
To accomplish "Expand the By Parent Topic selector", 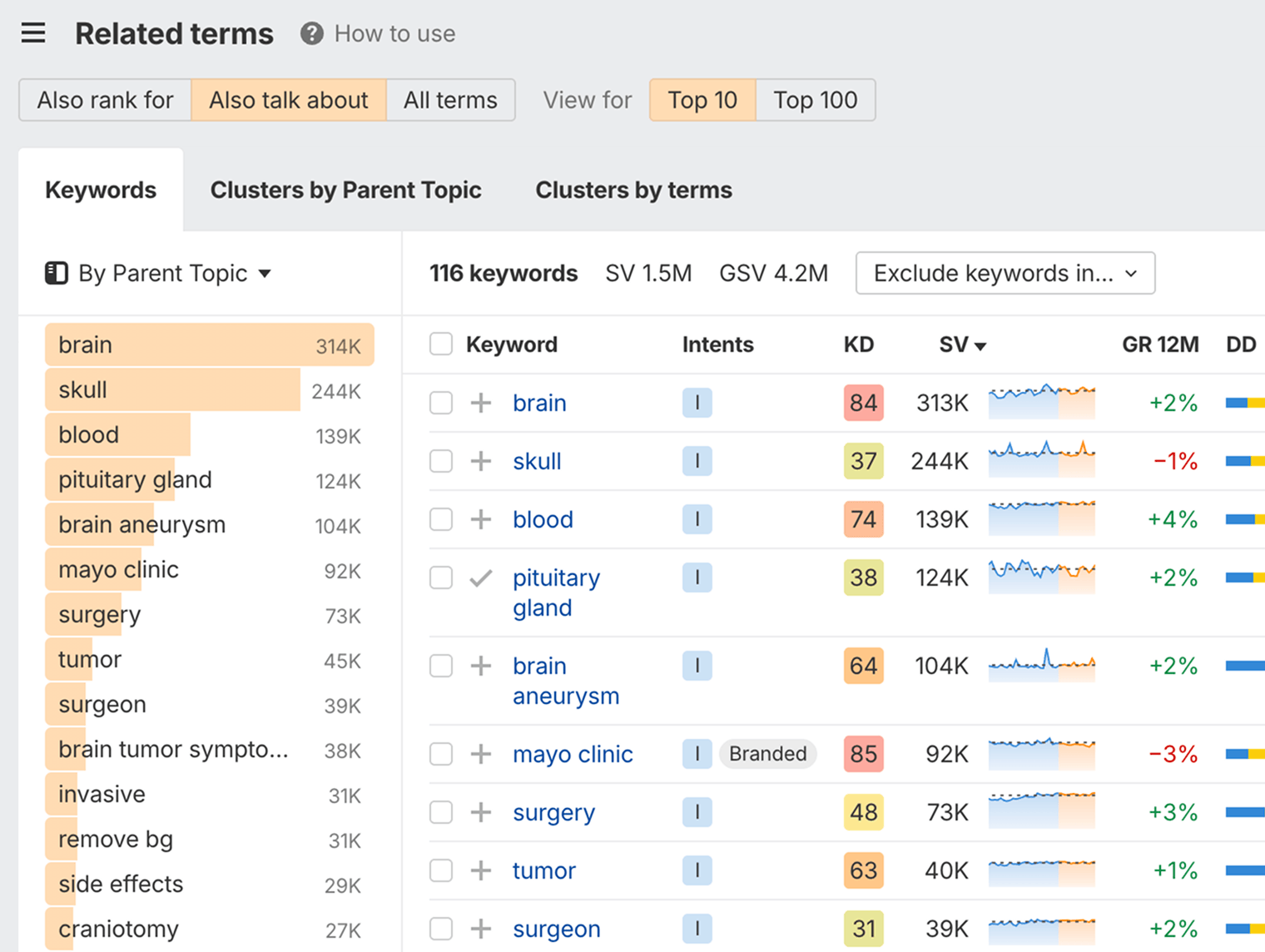I will tap(265, 272).
